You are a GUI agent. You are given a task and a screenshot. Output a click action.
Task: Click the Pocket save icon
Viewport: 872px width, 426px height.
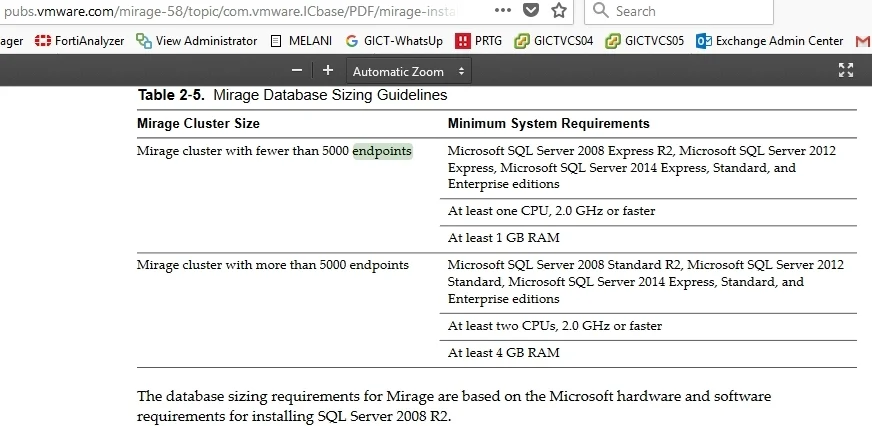[531, 10]
